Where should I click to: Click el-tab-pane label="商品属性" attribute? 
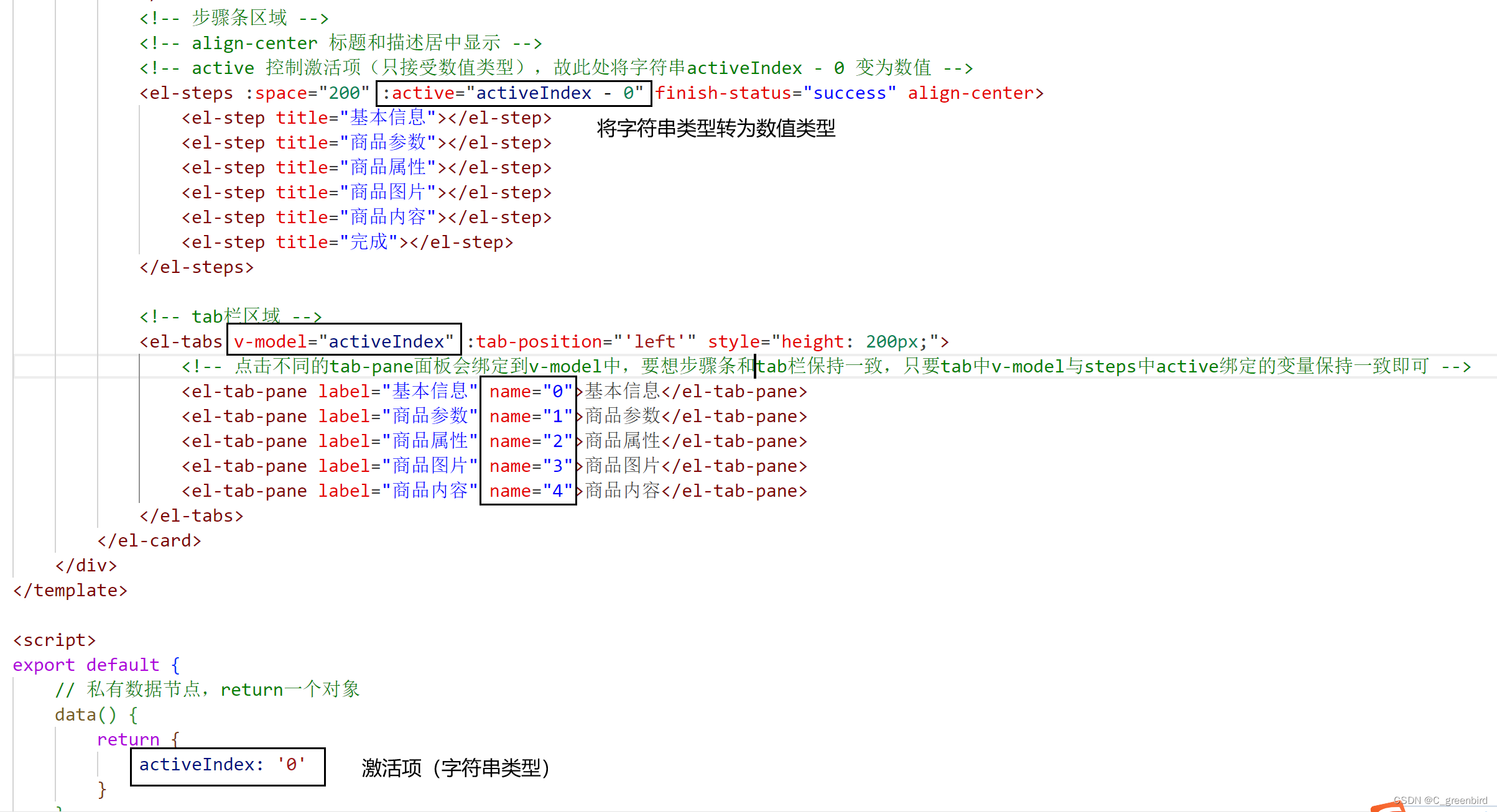tap(398, 441)
